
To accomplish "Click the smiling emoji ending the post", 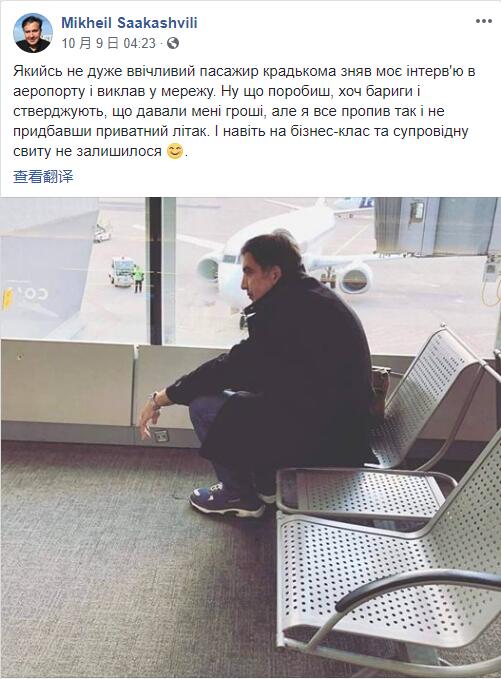I will click(x=175, y=151).
